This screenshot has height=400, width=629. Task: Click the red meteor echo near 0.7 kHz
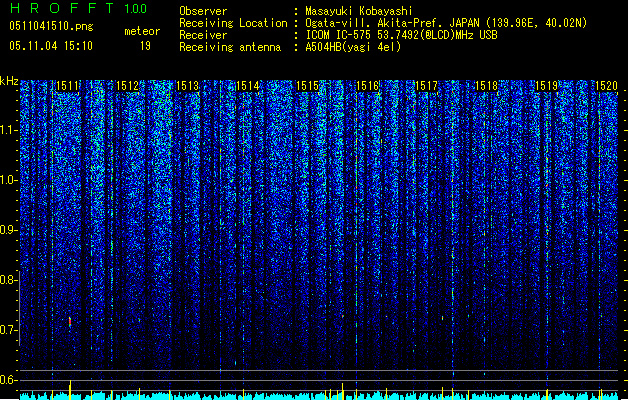[70, 321]
